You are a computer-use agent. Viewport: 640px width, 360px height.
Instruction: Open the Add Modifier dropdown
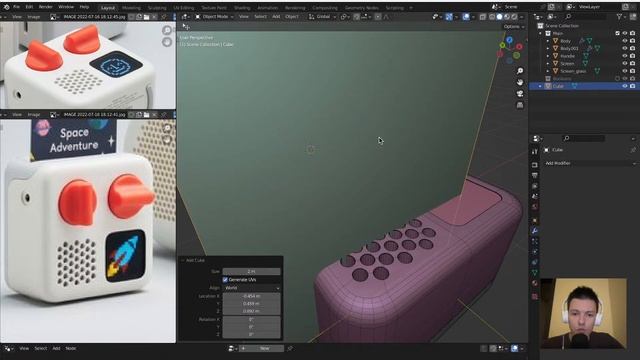click(x=590, y=163)
